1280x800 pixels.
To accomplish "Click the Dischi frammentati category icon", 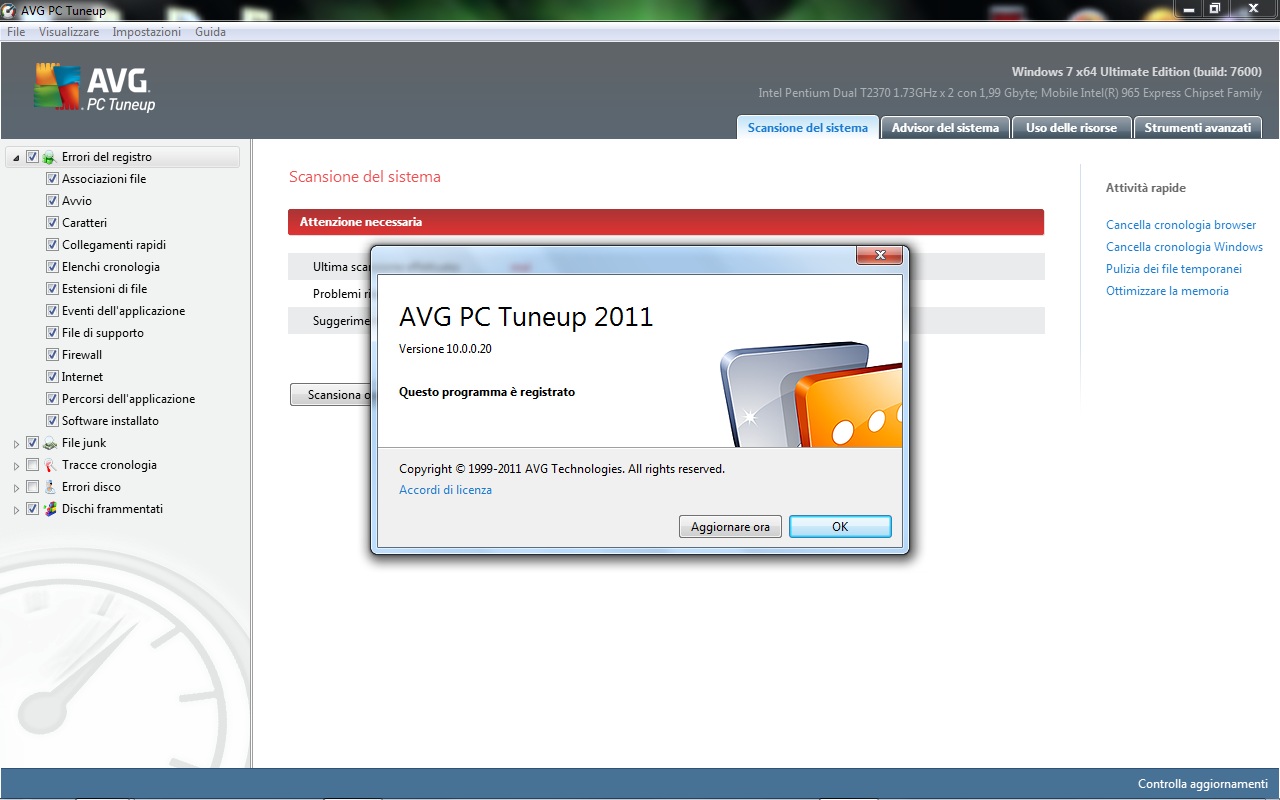I will coord(49,509).
